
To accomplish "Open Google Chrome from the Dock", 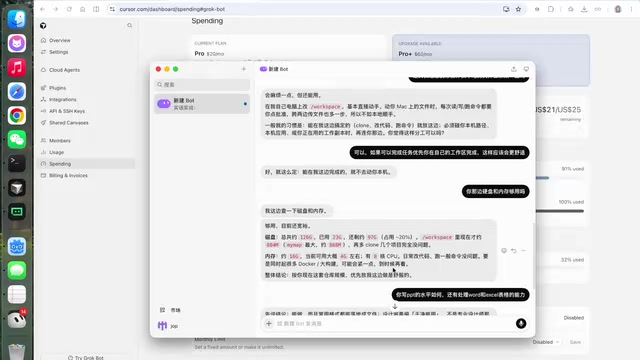I will (17, 116).
